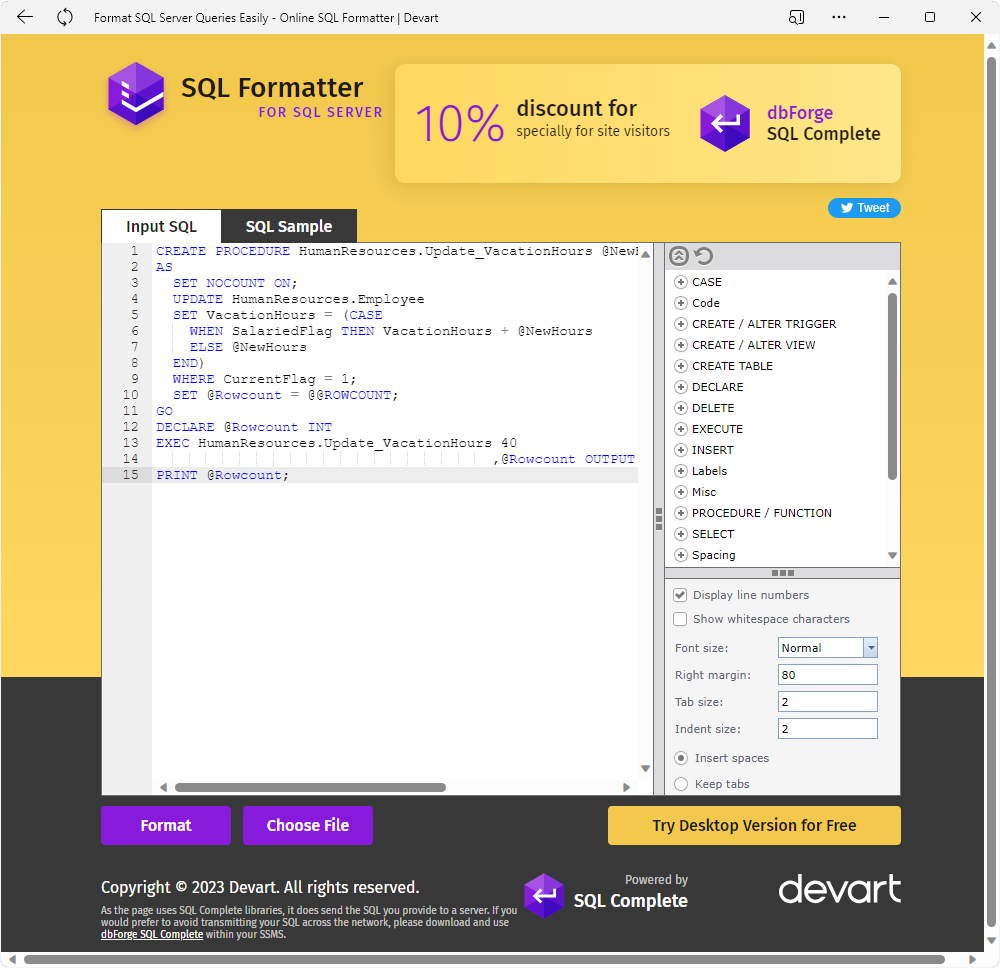The image size is (1000, 968).
Task: Expand the DECLARE options group
Action: (681, 387)
